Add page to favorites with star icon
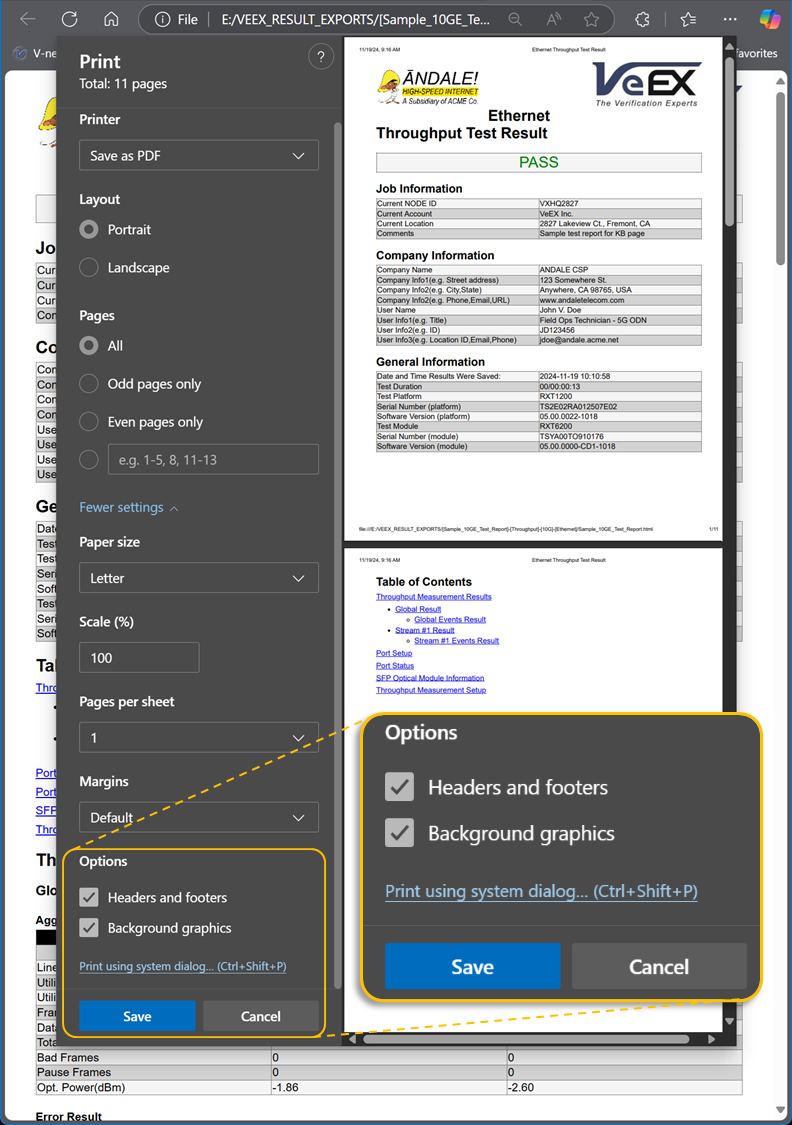This screenshot has width=792, height=1125. pos(591,19)
